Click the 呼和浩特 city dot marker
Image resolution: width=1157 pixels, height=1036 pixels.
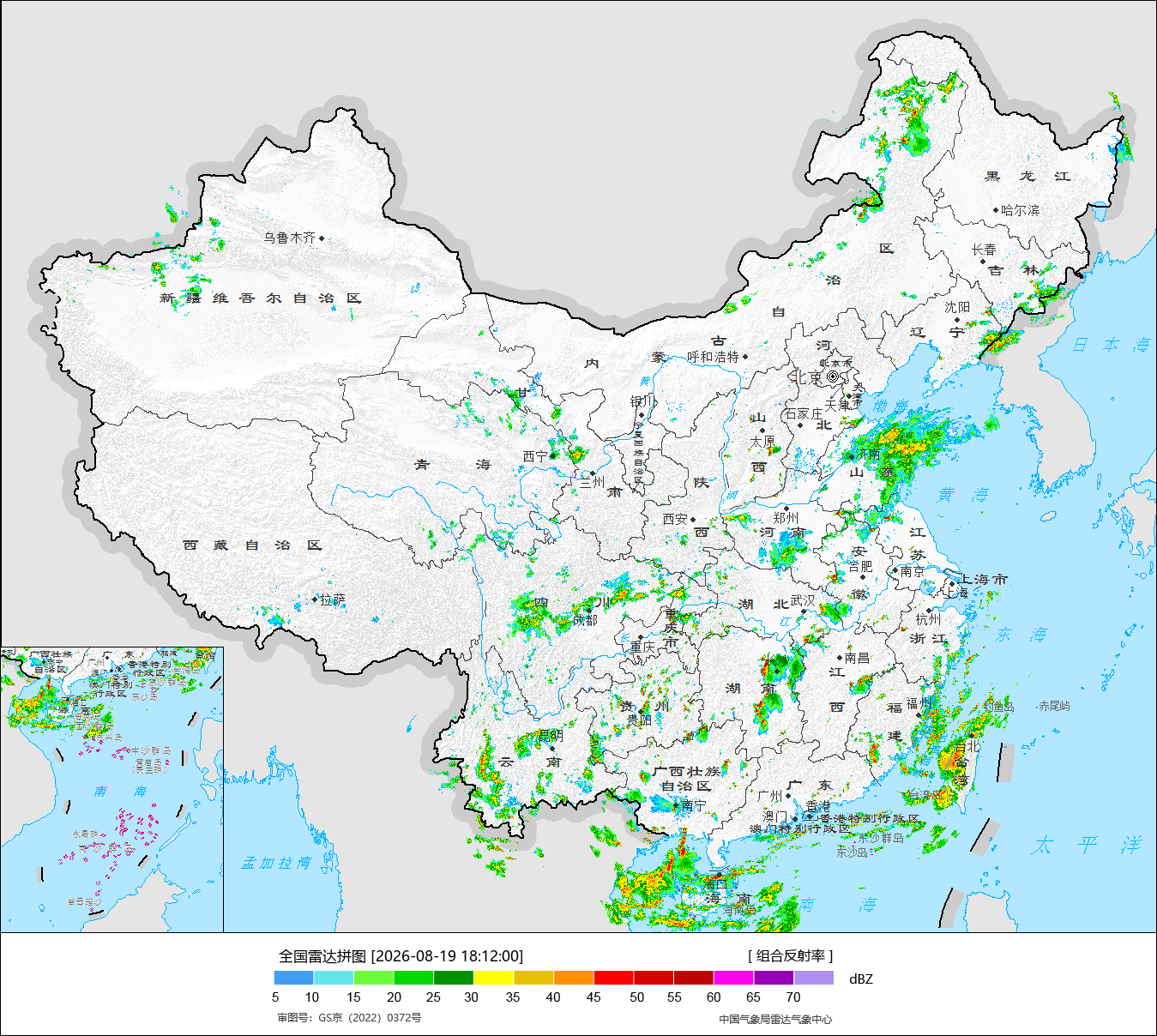point(744,357)
